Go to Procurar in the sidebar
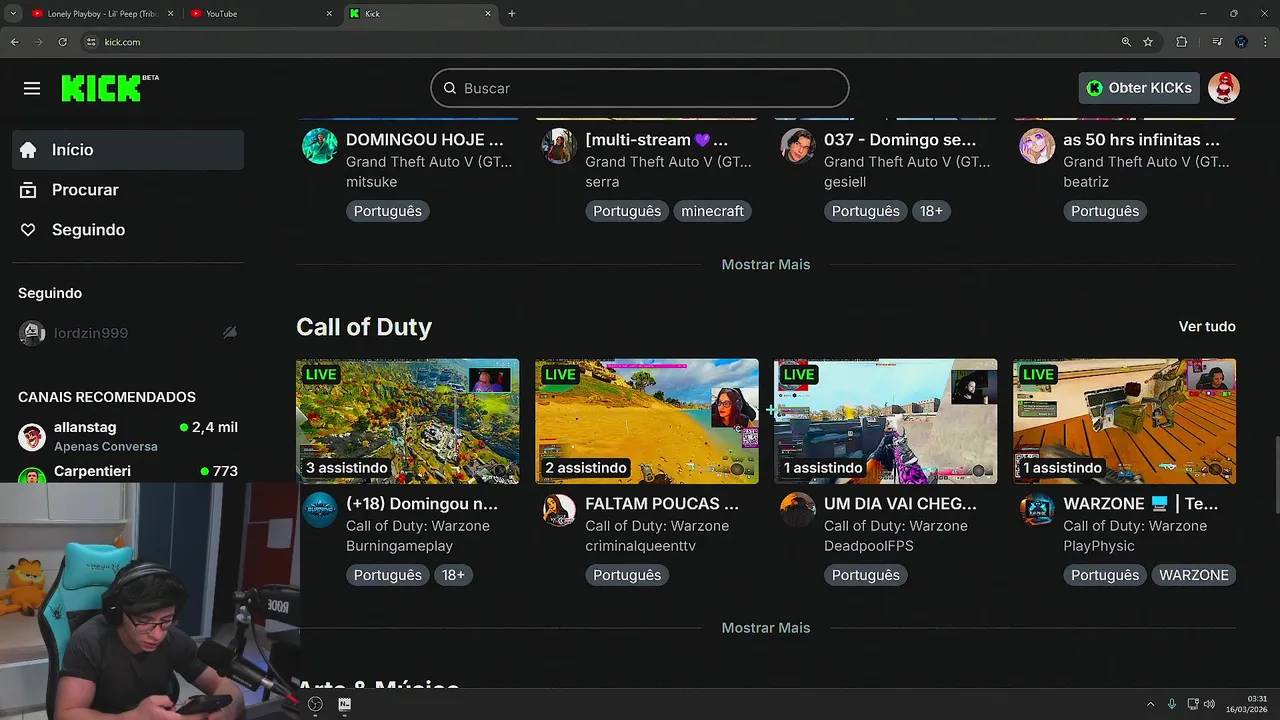This screenshot has height=720, width=1280. click(x=128, y=190)
